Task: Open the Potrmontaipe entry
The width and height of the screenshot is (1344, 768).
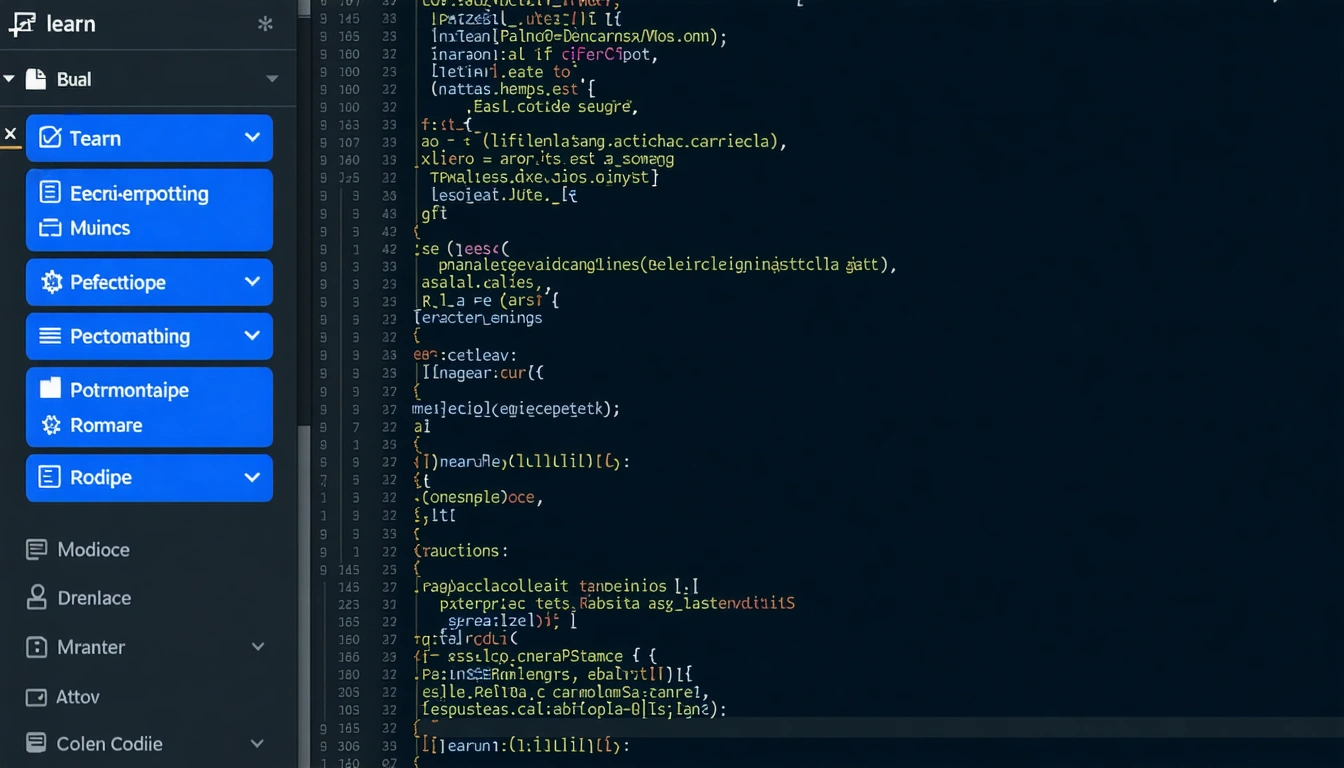Action: pos(129,390)
